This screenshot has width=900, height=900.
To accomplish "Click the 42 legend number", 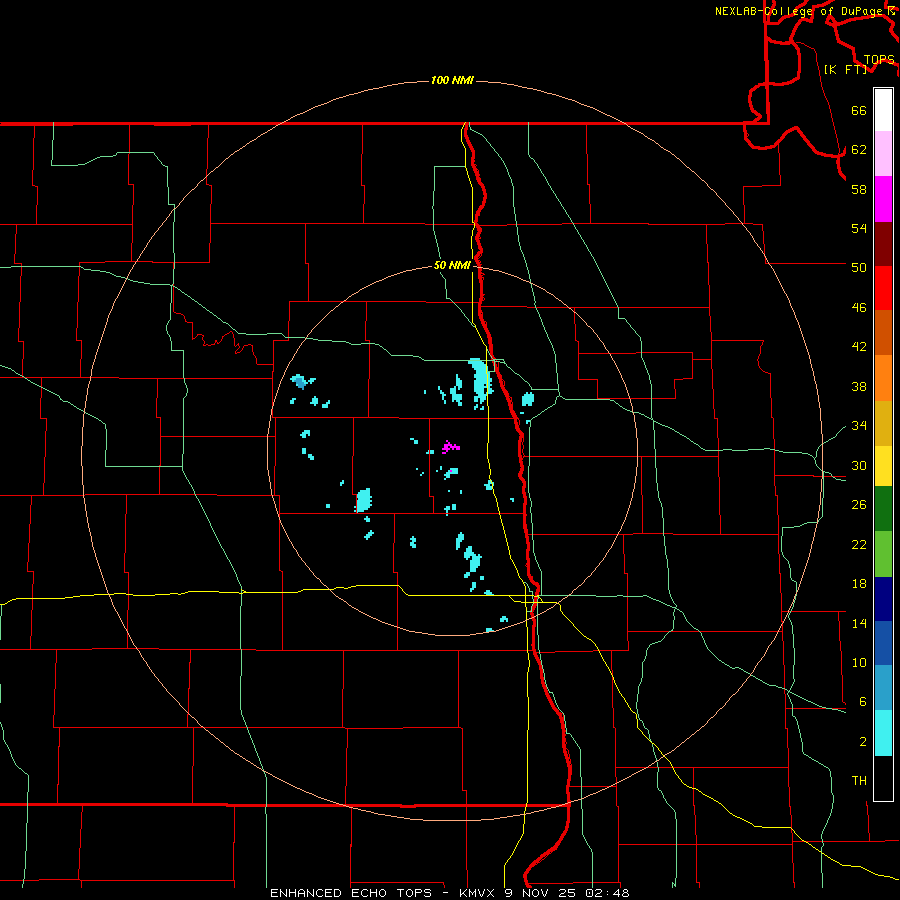I will coord(859,347).
